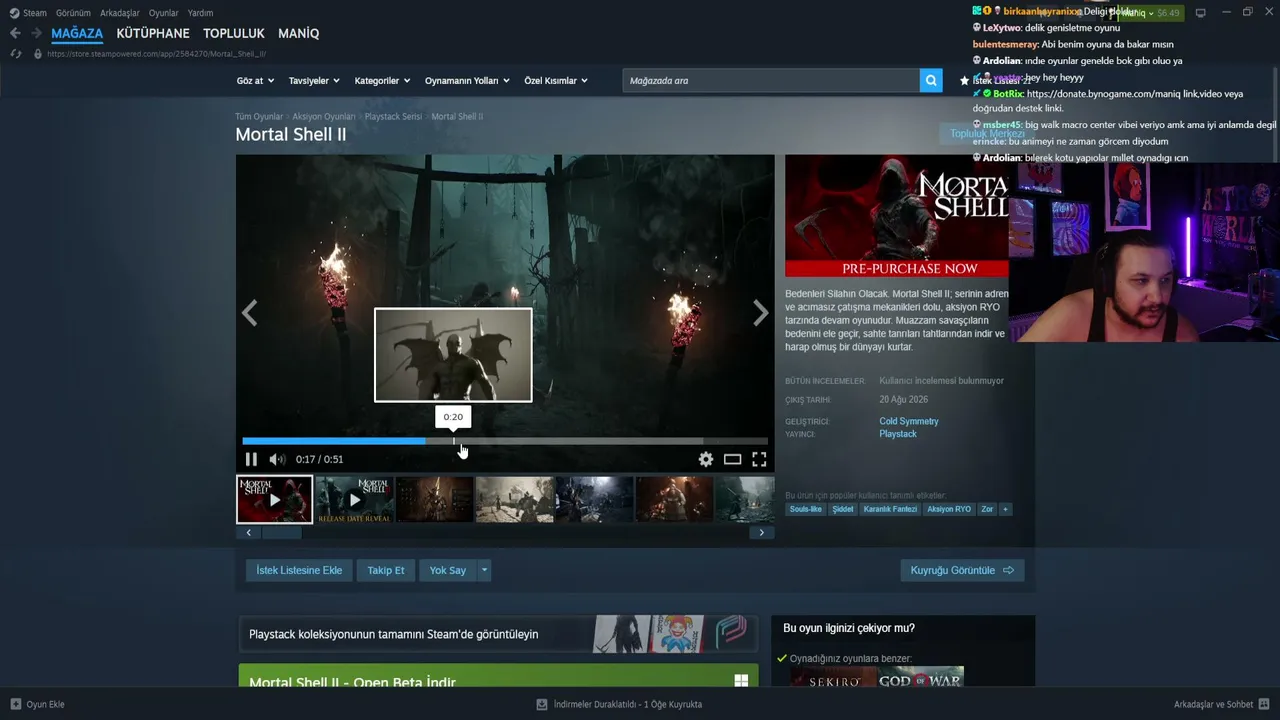Select the Aksiyon RYO tag

coord(949,509)
